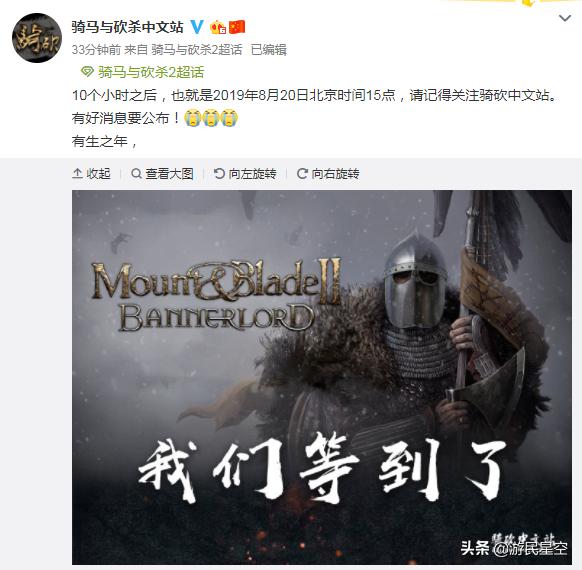This screenshot has width=582, height=570.
Task: Collapse the image with 收起
Action: tap(92, 173)
